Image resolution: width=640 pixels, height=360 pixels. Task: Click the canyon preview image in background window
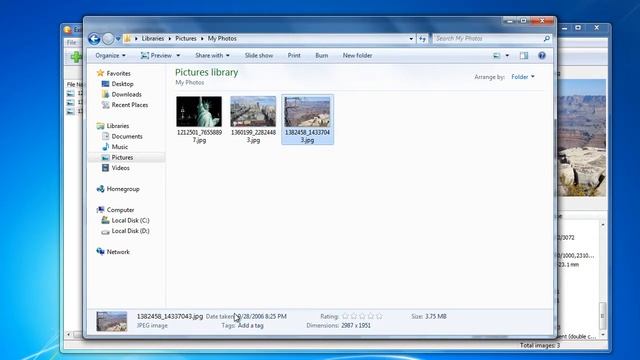(x=582, y=138)
